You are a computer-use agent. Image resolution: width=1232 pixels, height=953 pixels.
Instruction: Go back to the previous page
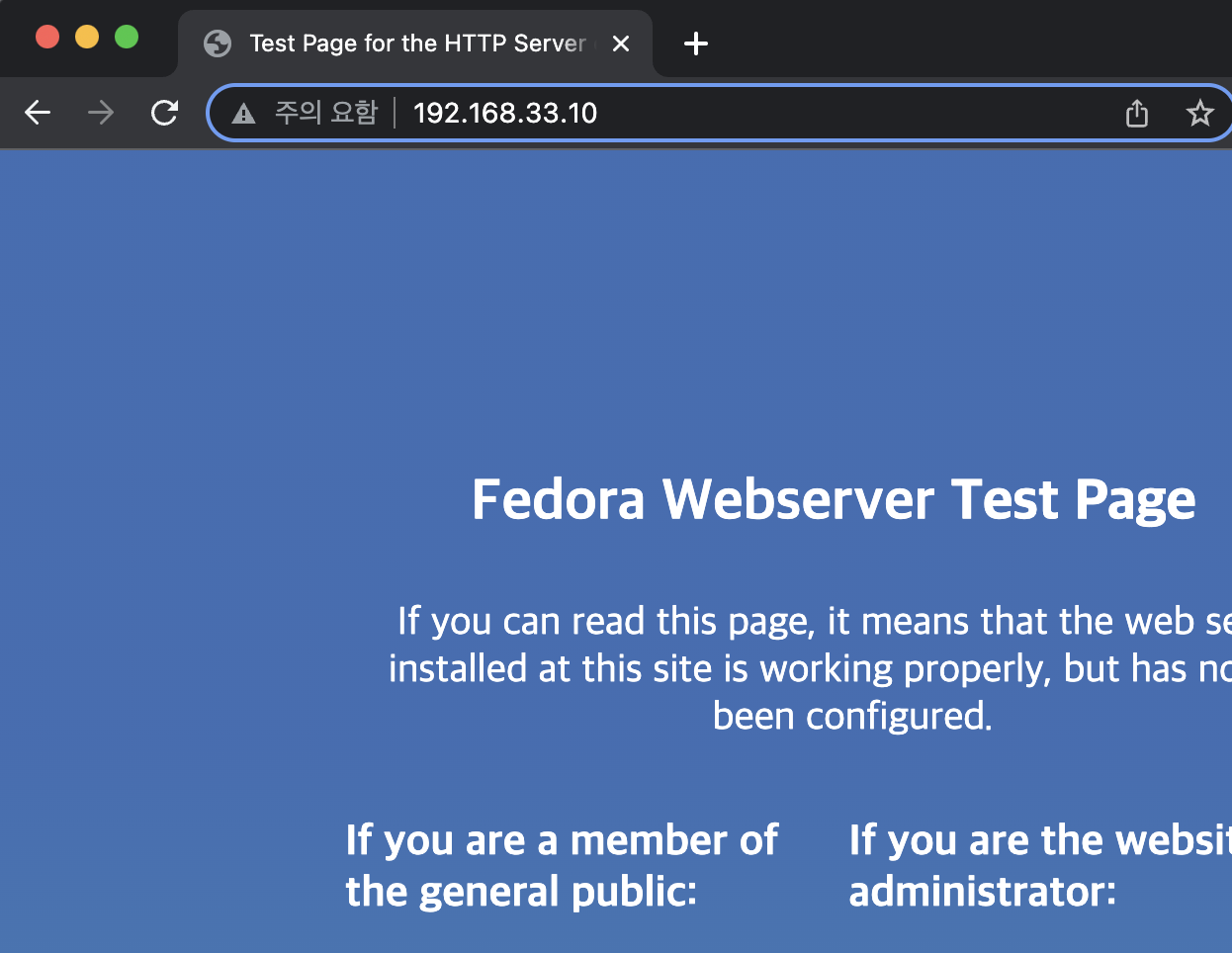38,113
